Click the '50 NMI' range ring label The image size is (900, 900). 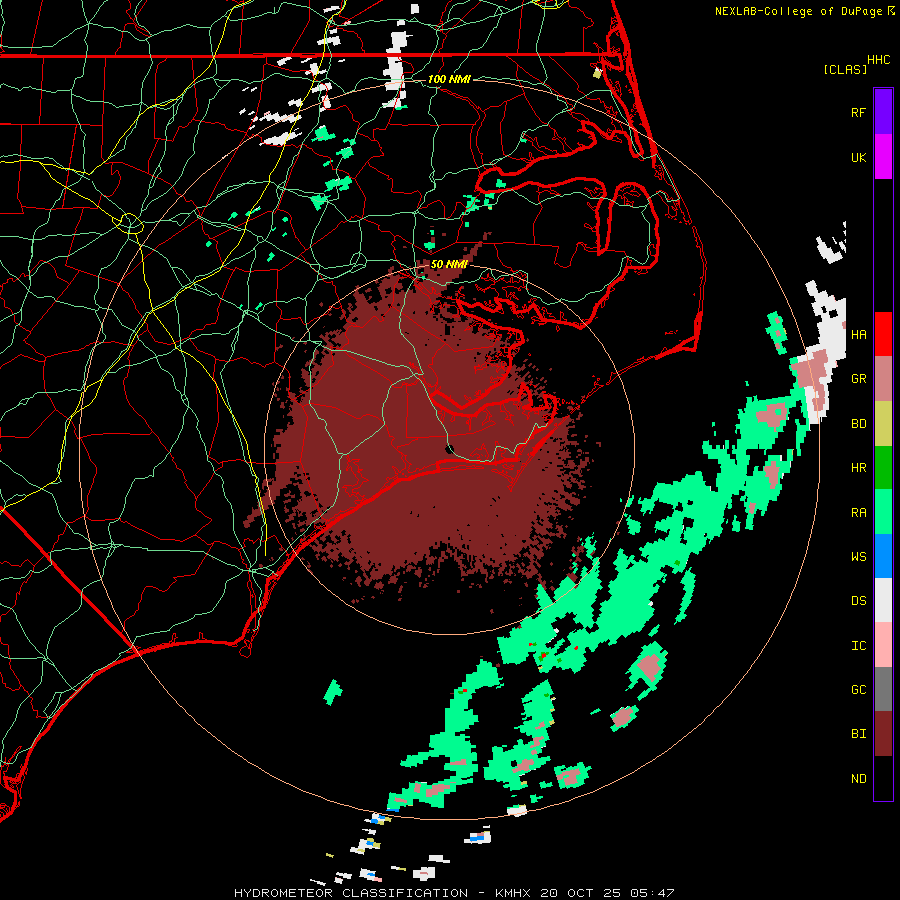[449, 264]
